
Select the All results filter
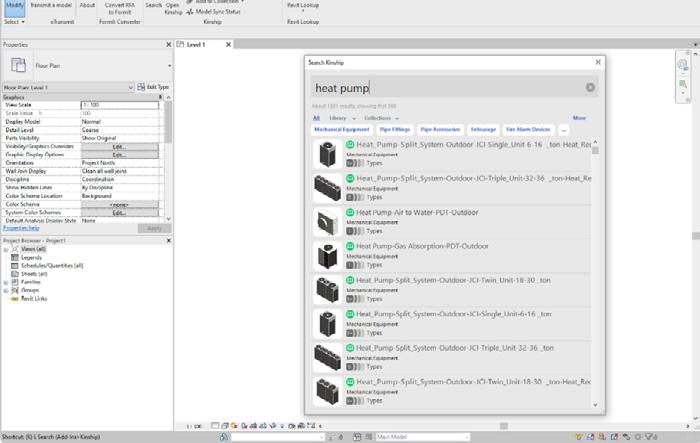click(x=316, y=118)
